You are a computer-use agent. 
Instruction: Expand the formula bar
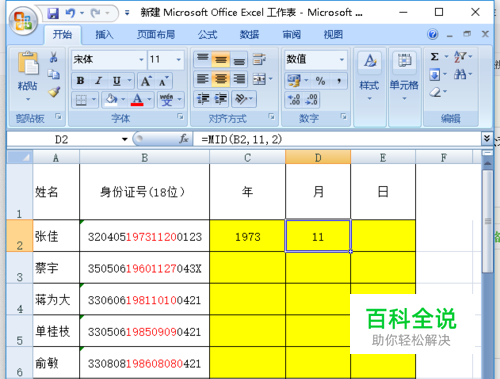[486, 139]
